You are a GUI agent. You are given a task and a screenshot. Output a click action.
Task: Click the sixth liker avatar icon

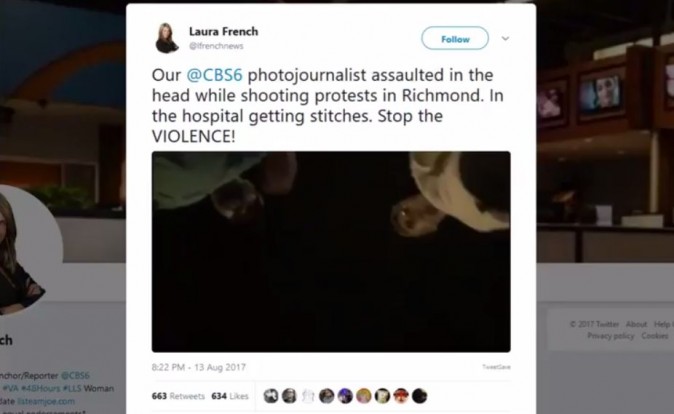click(x=364, y=396)
